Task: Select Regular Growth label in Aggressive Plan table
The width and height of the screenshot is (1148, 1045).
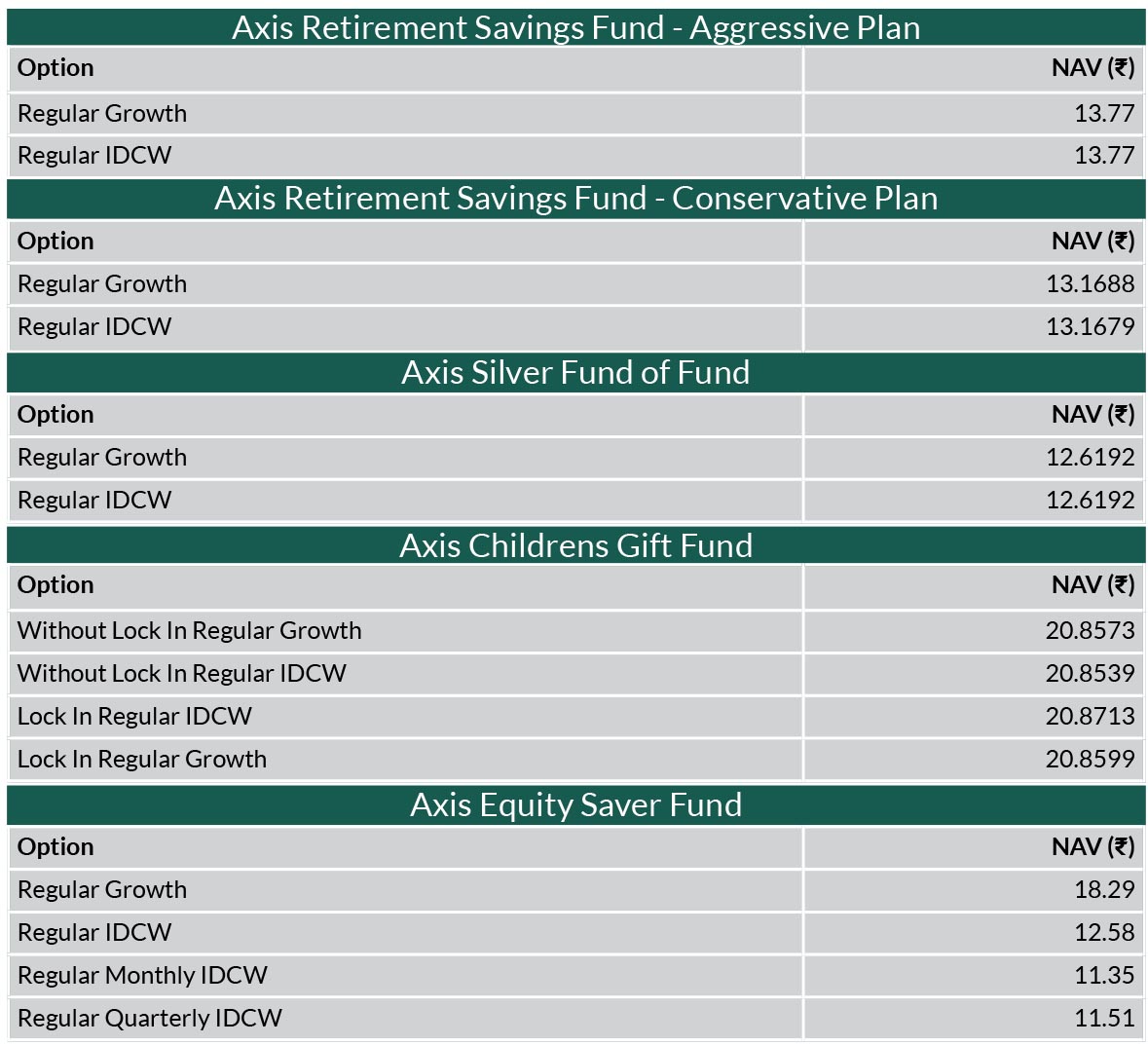Action: click(102, 113)
